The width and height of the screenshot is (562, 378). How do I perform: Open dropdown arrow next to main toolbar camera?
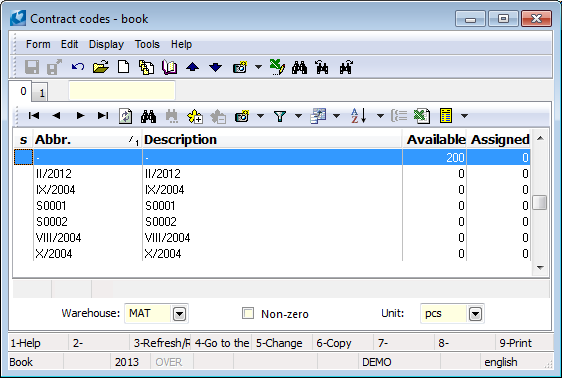[258, 67]
